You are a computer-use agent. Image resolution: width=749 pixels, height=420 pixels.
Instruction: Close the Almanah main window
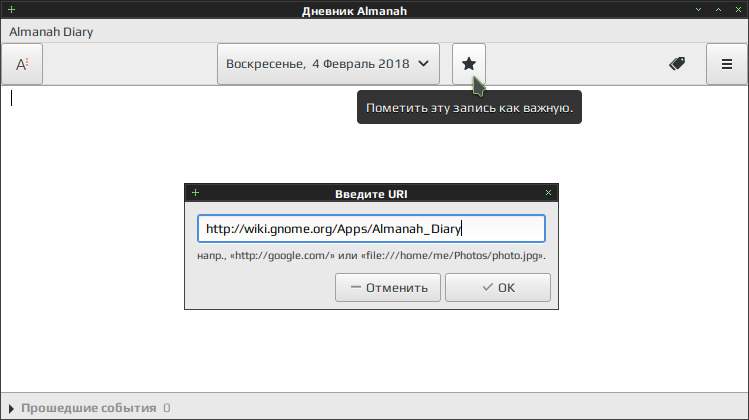[738, 10]
